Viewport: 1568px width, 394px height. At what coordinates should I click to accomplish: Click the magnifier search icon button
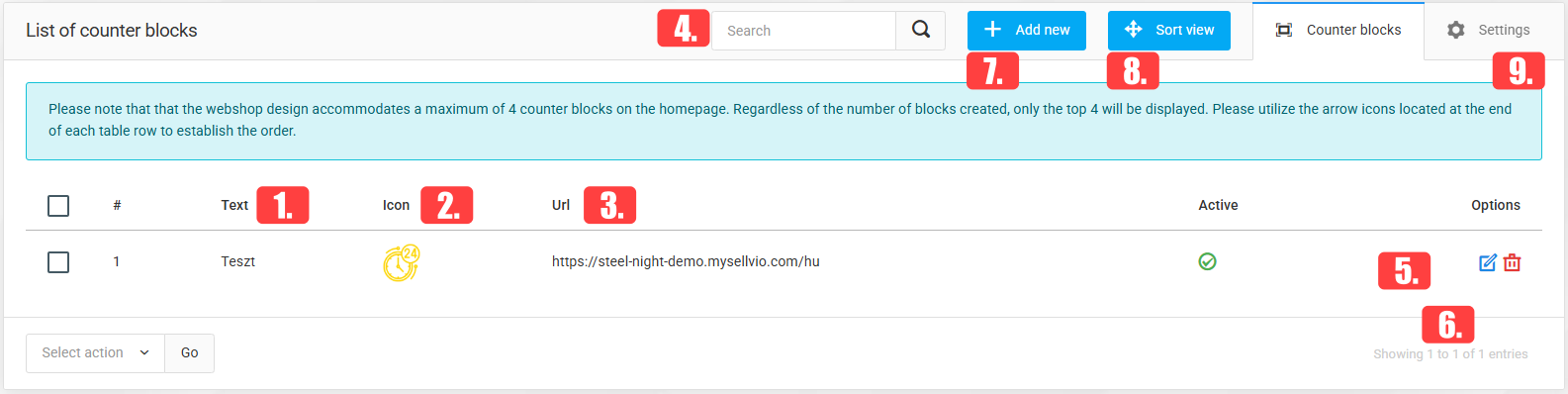click(920, 31)
